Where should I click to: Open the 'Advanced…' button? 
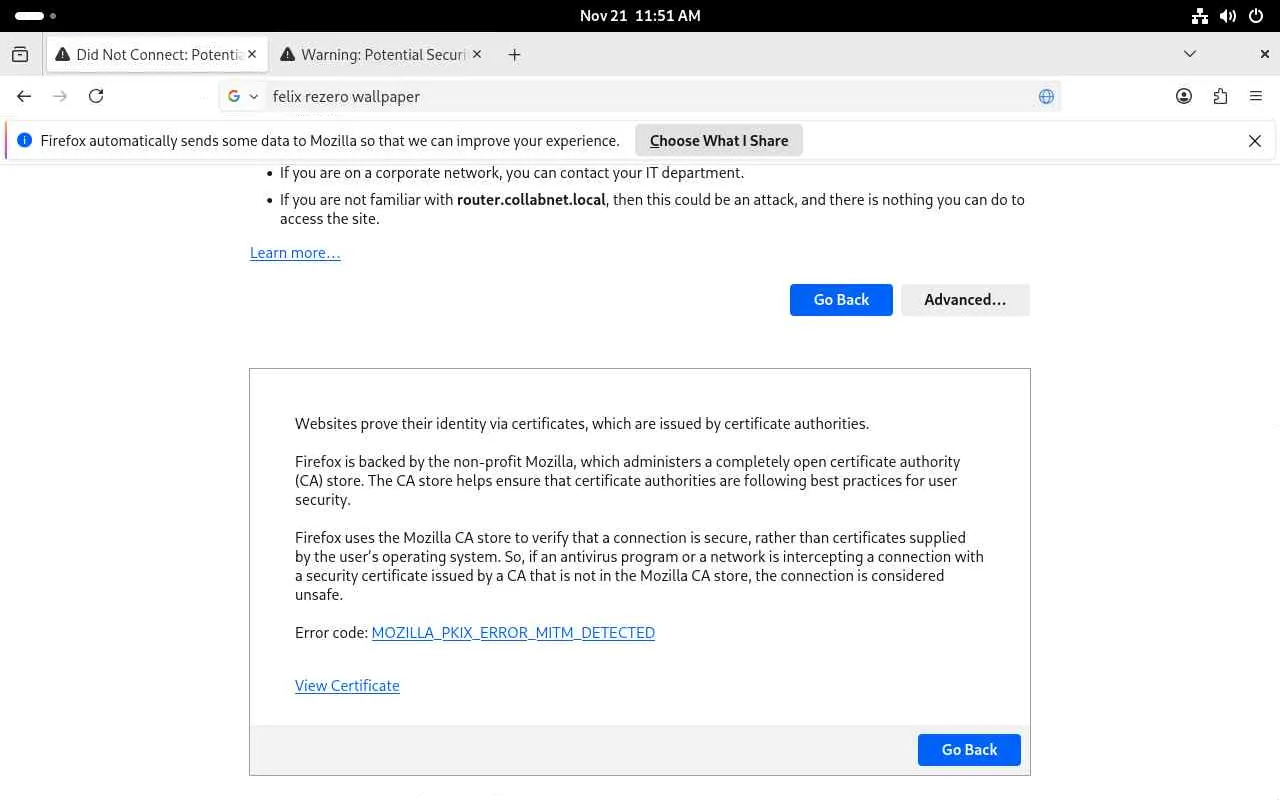tap(965, 300)
